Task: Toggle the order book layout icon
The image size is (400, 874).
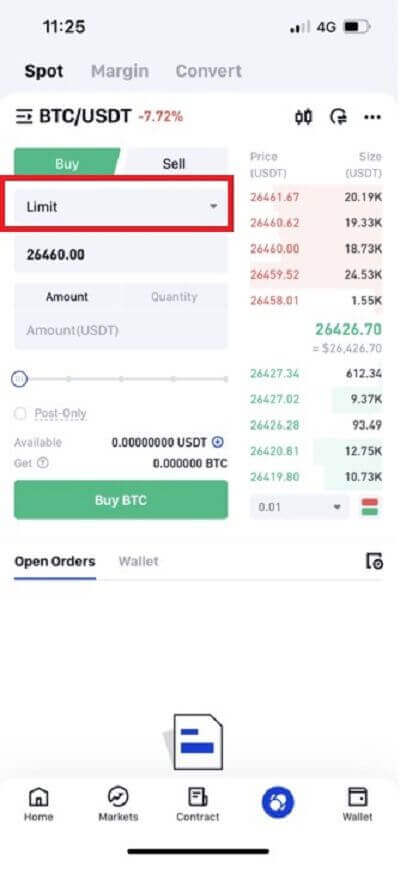Action: [x=370, y=507]
